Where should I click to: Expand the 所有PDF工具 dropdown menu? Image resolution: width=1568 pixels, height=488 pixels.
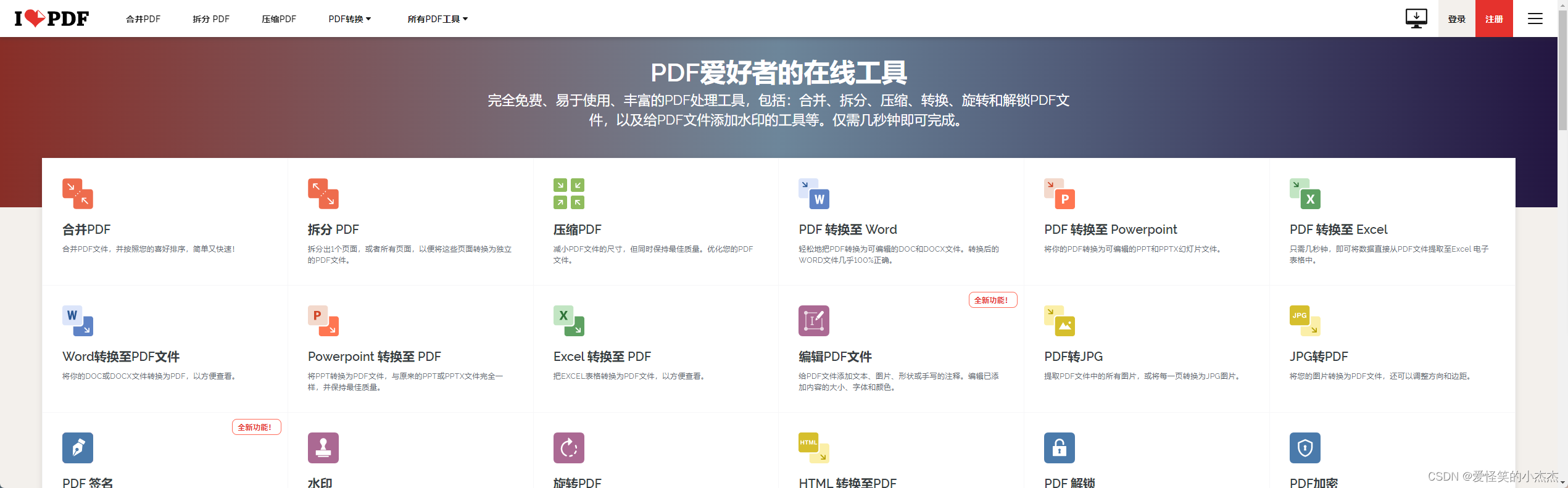coord(438,19)
